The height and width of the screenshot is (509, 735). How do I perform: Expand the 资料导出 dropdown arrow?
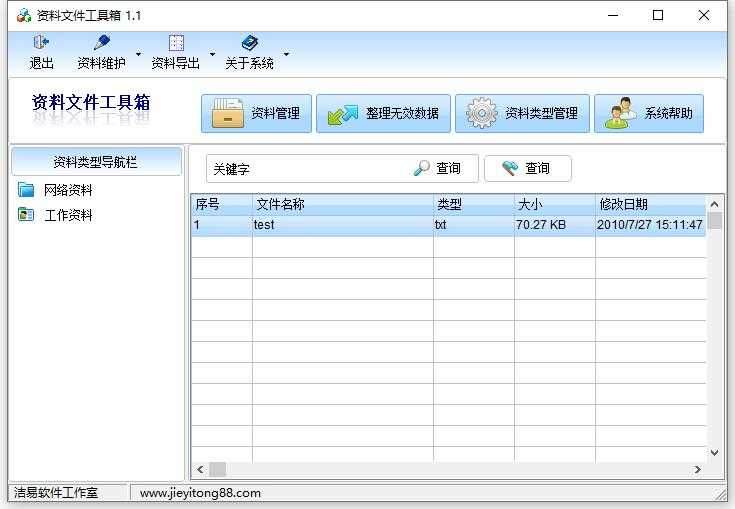(212, 54)
